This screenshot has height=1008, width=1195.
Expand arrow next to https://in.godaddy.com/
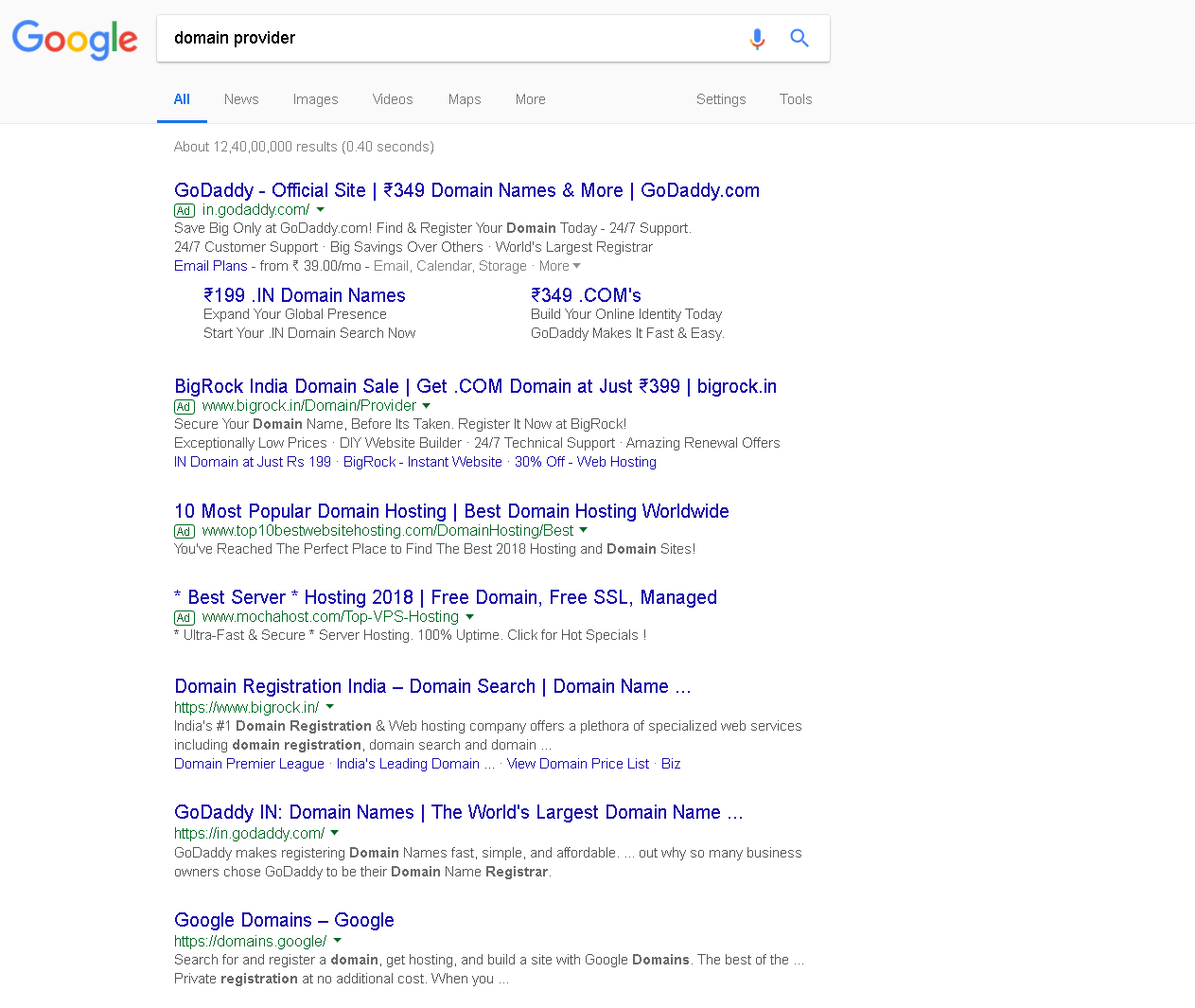(x=335, y=834)
